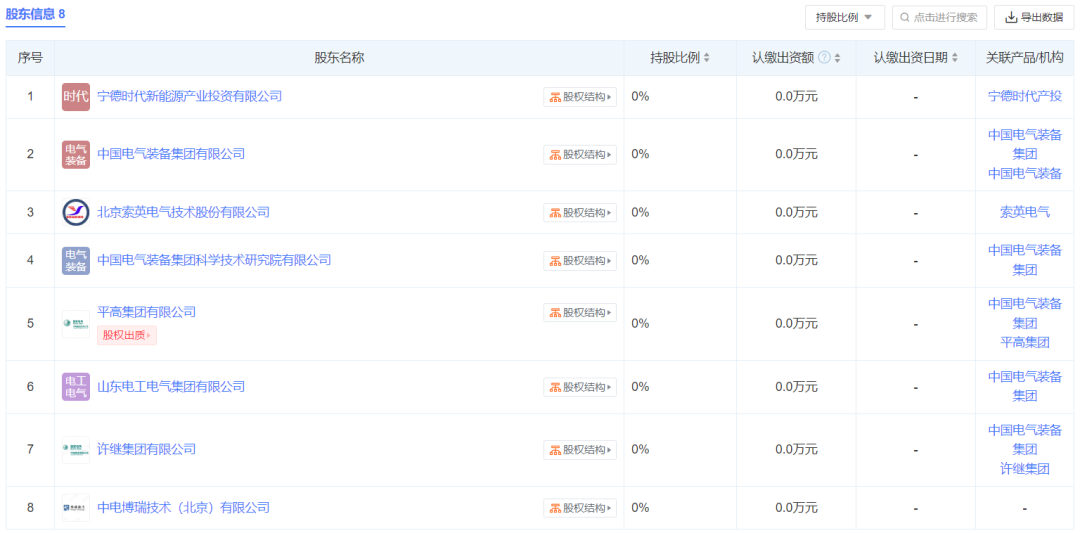
Task: Open the 北京索英电气技术股份有限公司 link
Action: pos(183,212)
